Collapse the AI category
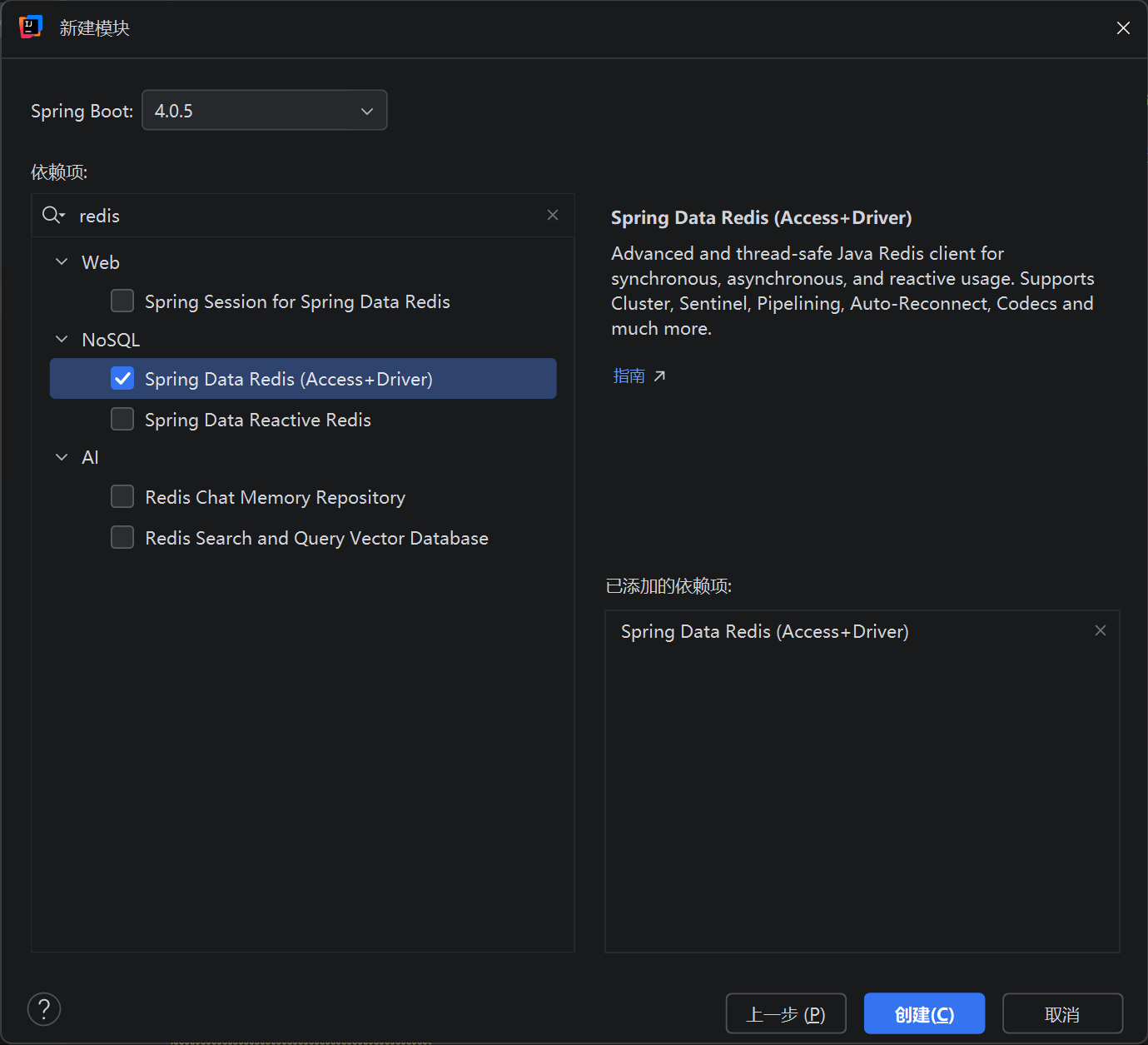This screenshot has height=1045, width=1148. coord(62,457)
